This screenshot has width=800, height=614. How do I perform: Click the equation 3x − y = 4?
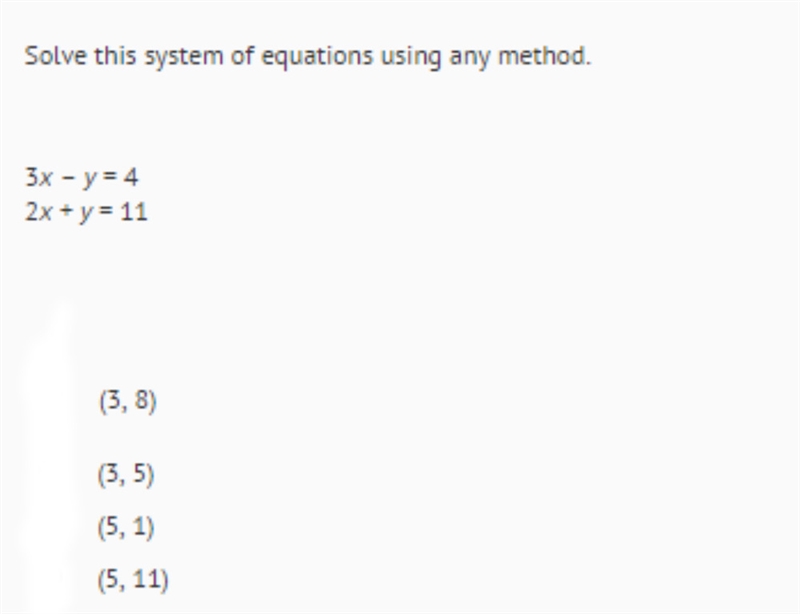[82, 178]
